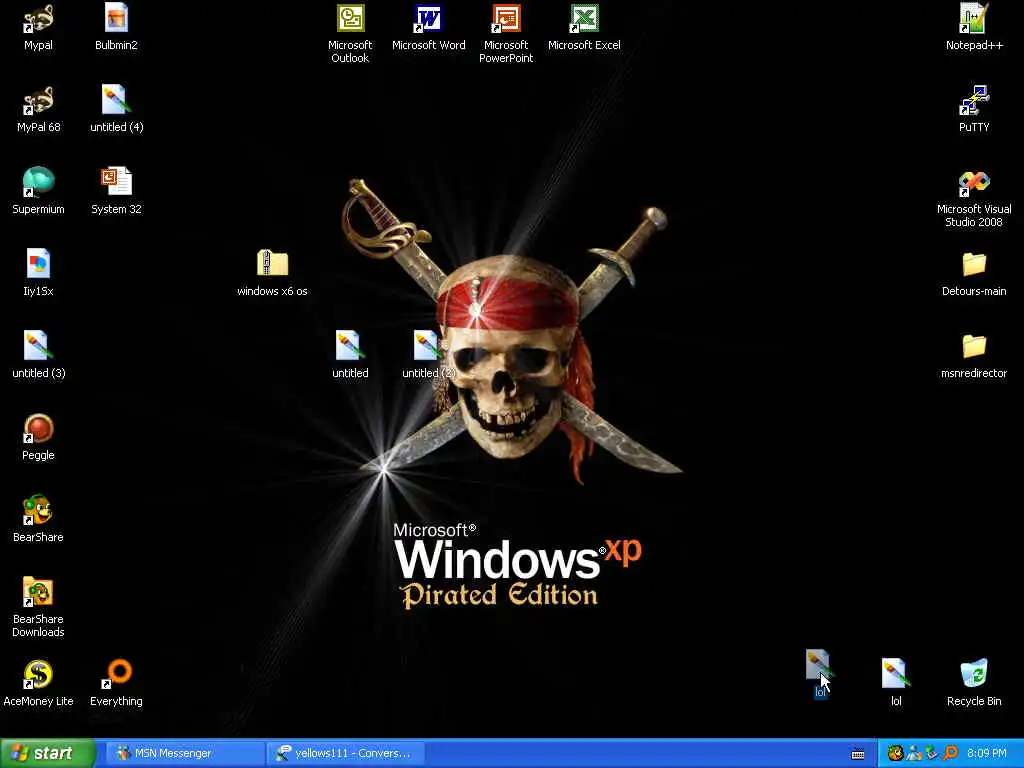Switch to yellows111 conversation taskbar window

[346, 753]
